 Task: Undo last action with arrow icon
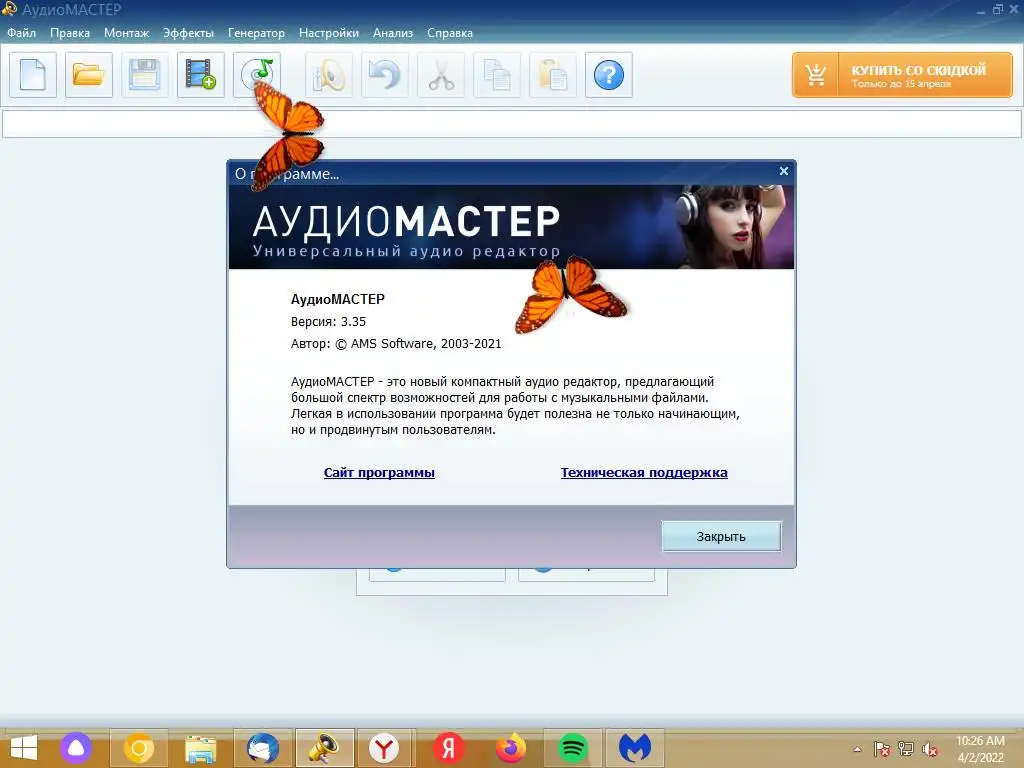pyautogui.click(x=385, y=75)
